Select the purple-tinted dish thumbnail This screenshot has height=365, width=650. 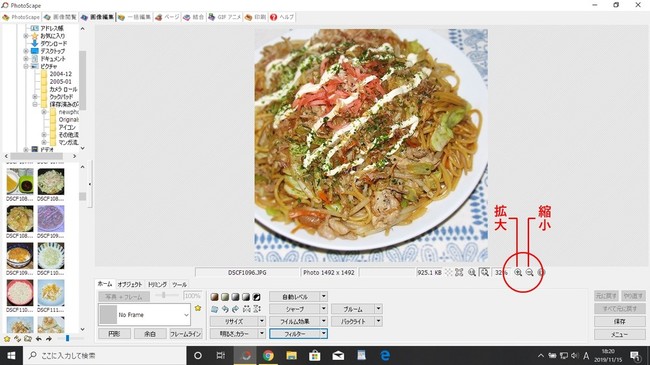(x=51, y=219)
